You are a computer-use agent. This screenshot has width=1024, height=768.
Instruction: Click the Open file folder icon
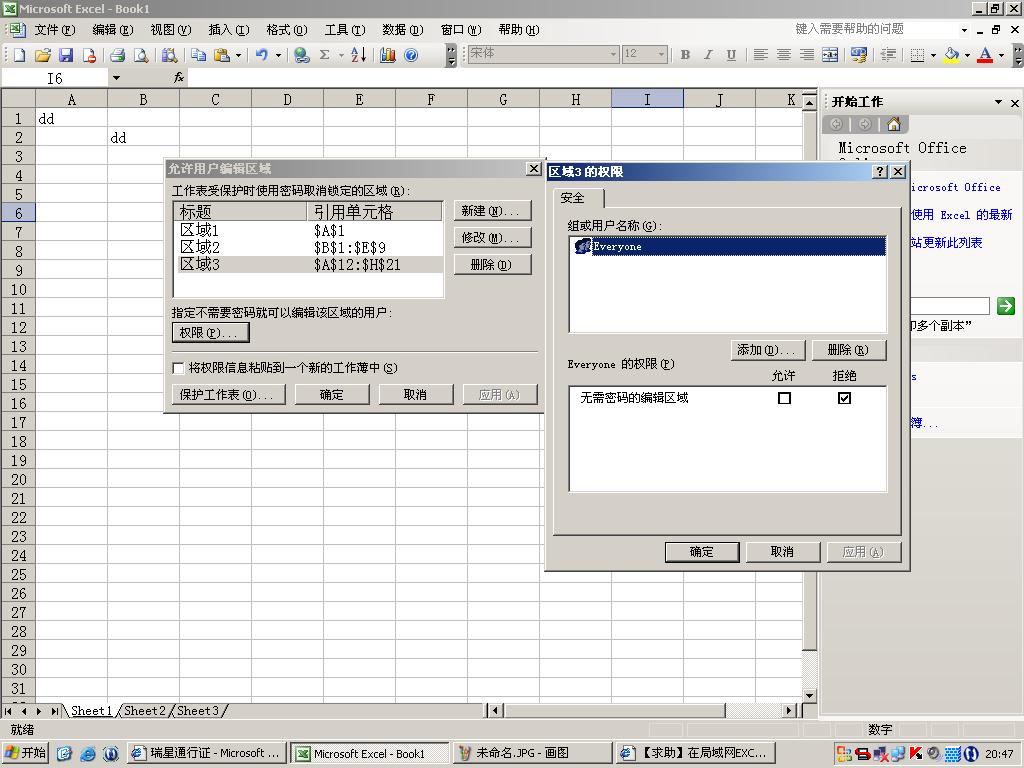pos(43,56)
